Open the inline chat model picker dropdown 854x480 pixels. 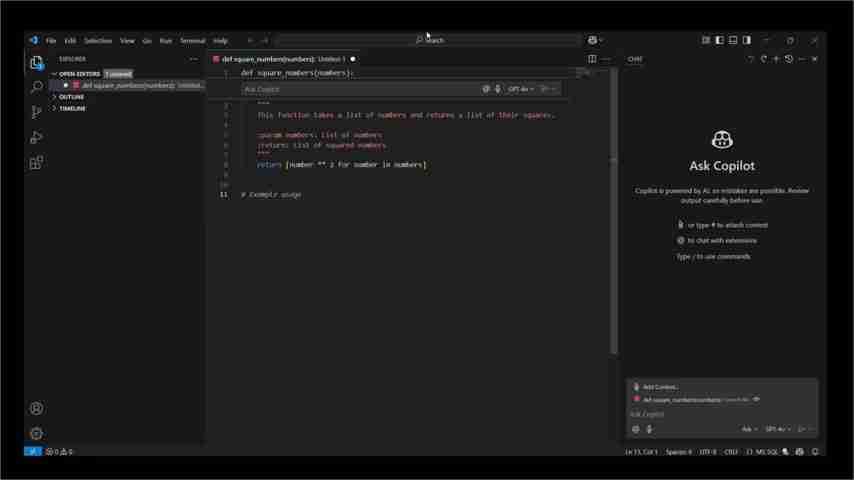520,89
